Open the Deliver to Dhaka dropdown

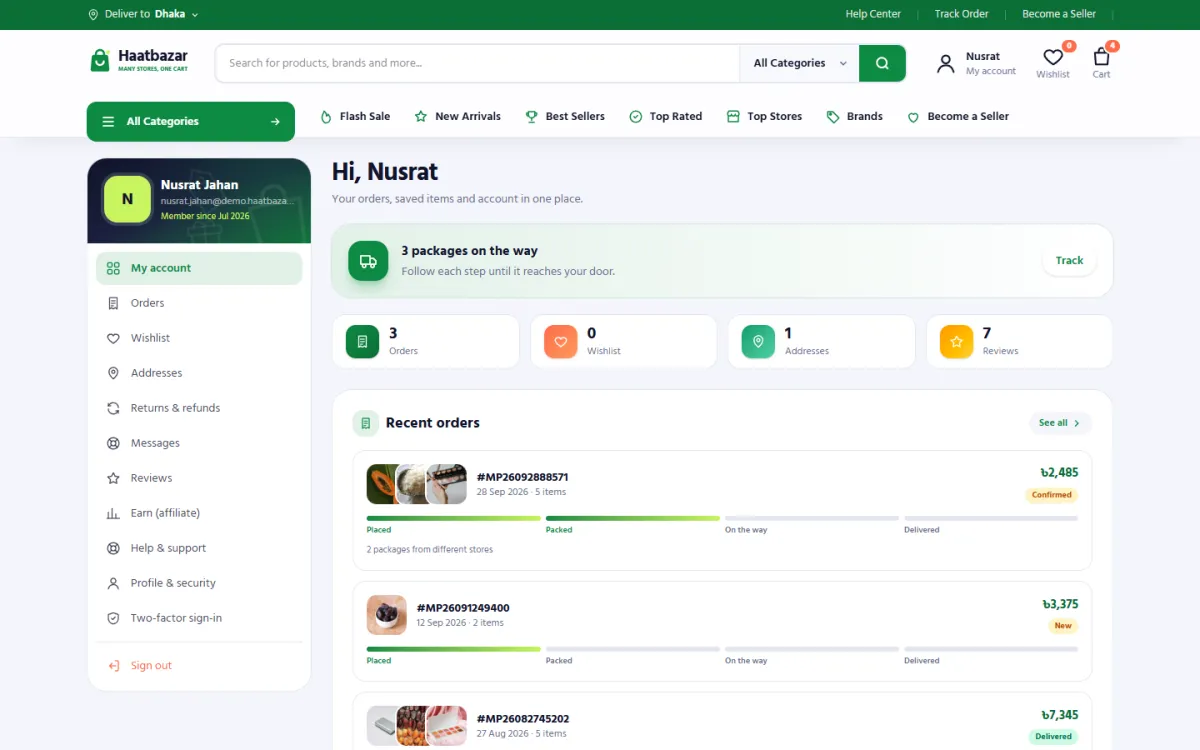tap(143, 14)
